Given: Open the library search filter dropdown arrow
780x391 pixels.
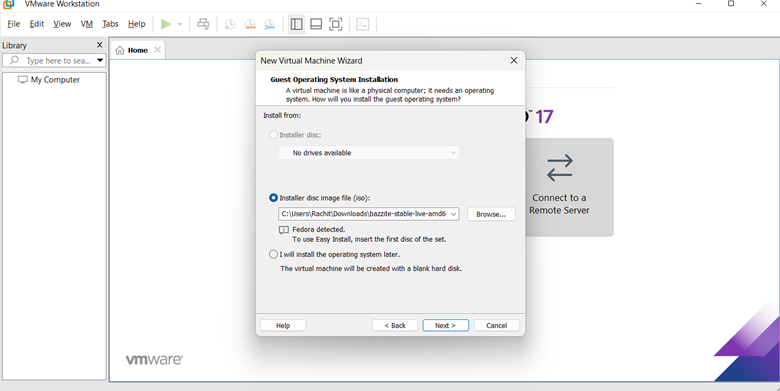Looking at the screenshot, I should [100, 61].
